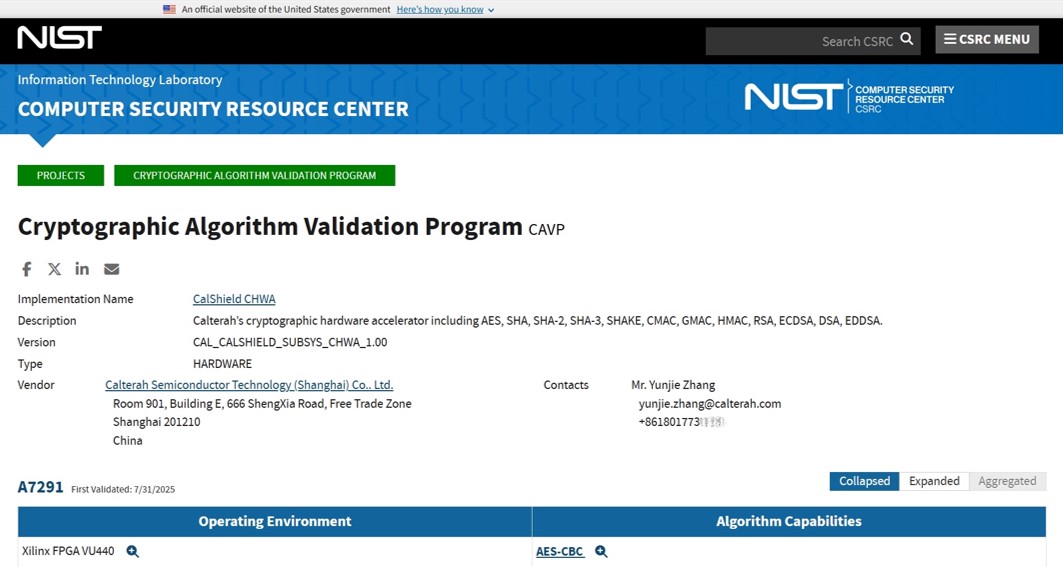Choose the Aggregated view option
Viewport: 1063px width, 567px height.
1007,481
